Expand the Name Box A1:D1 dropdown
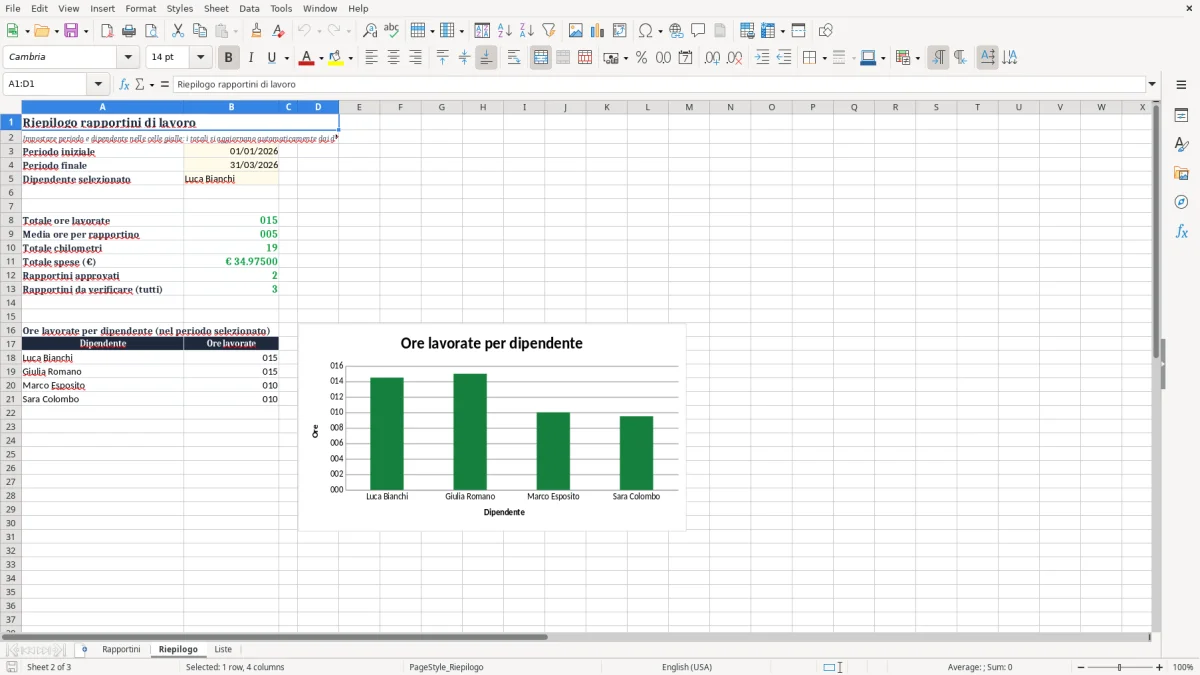The width and height of the screenshot is (1200, 675). [x=97, y=85]
